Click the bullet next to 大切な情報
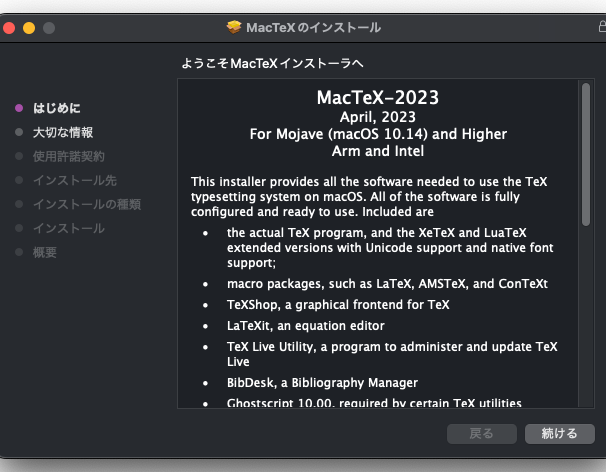This screenshot has width=606, height=472. (19, 132)
